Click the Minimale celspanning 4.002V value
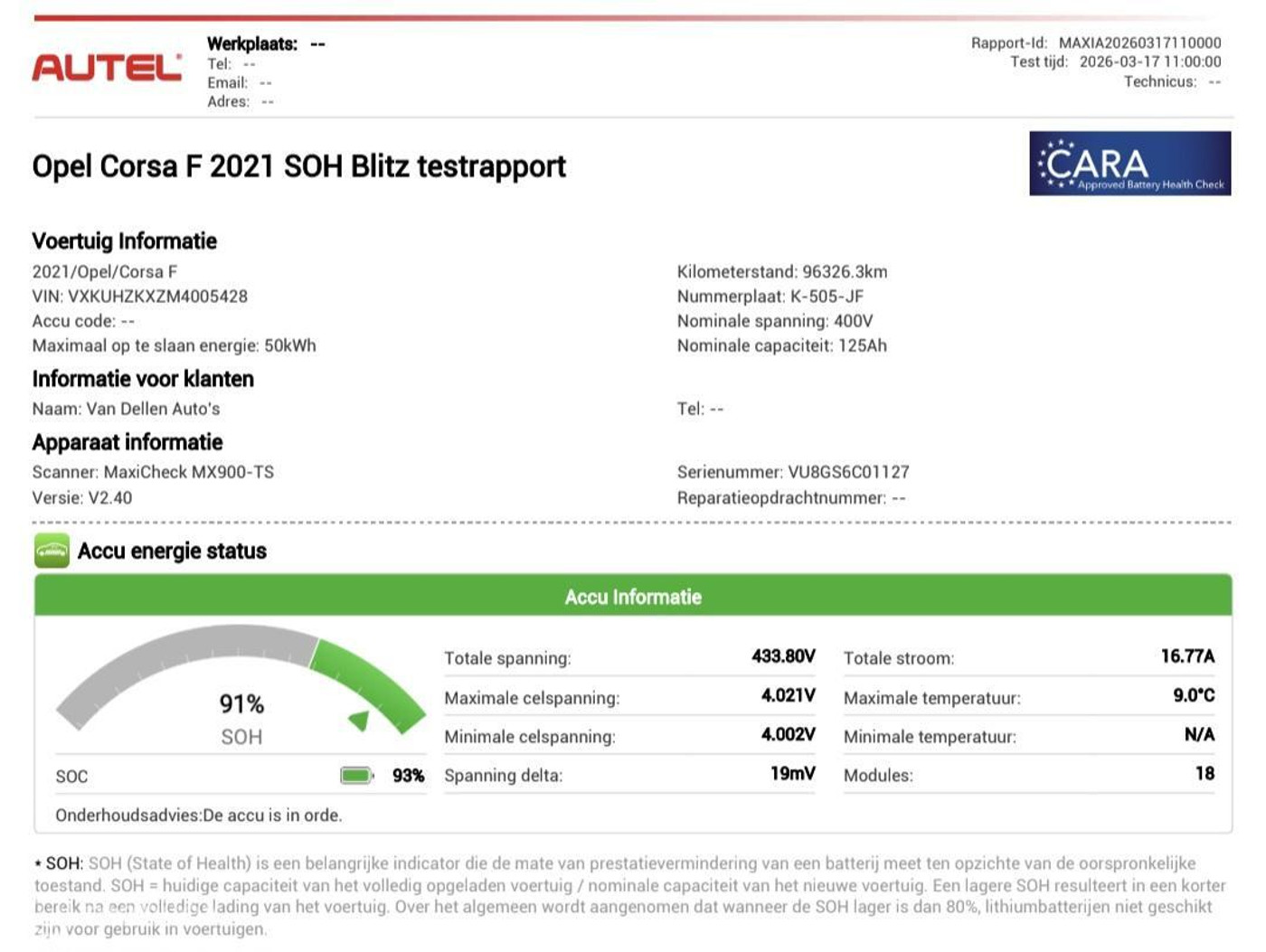This screenshot has height=952, width=1266. [x=788, y=734]
